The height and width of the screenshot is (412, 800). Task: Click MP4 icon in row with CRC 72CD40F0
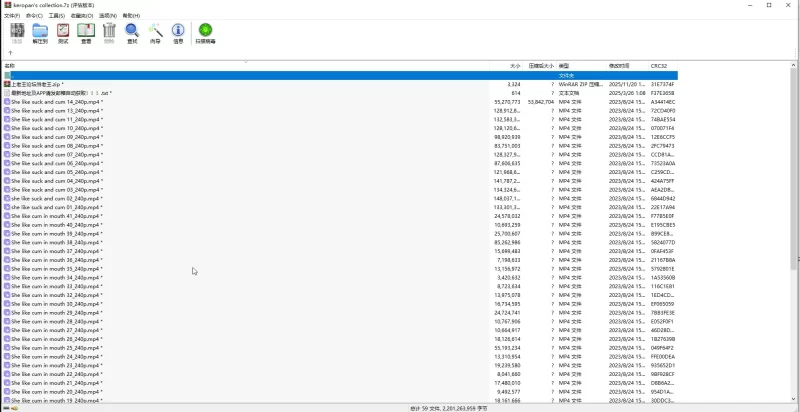(x=7, y=110)
